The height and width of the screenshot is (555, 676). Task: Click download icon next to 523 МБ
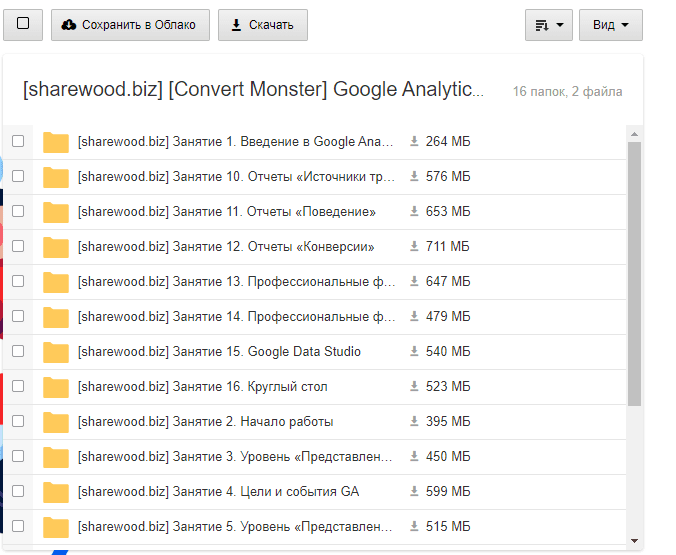(415, 387)
